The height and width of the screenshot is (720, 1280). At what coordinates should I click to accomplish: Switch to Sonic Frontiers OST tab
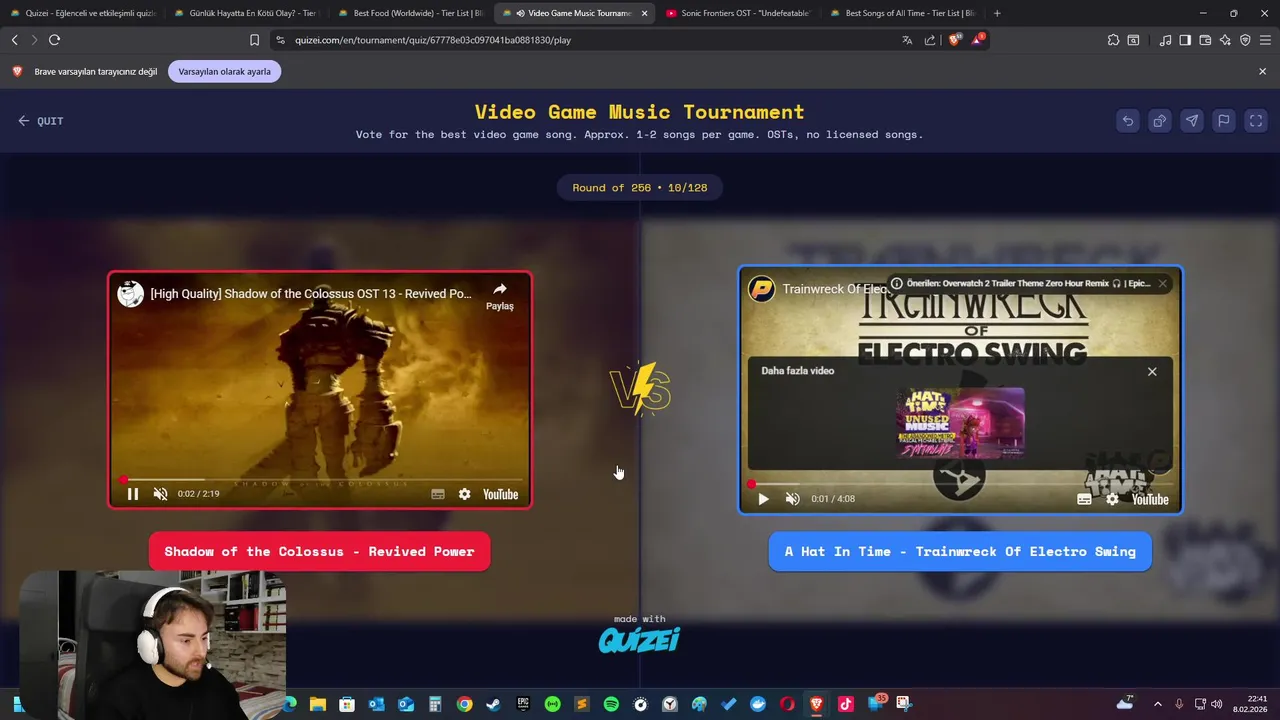[x=738, y=13]
